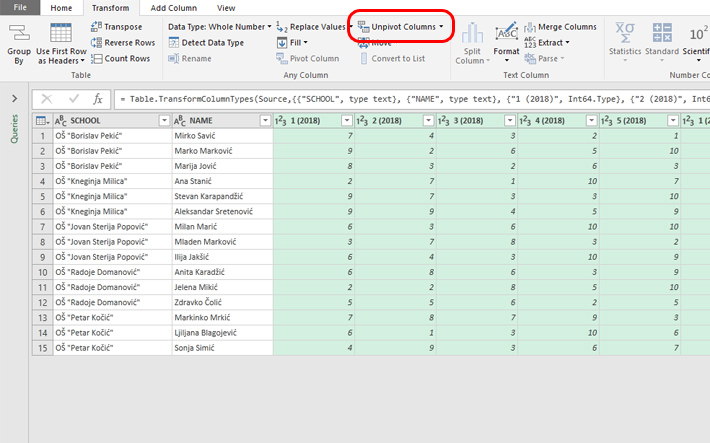Viewport: 710px width, 443px height.
Task: Open the 3 (2018) column filter dropdown
Action: pyautogui.click(x=510, y=120)
